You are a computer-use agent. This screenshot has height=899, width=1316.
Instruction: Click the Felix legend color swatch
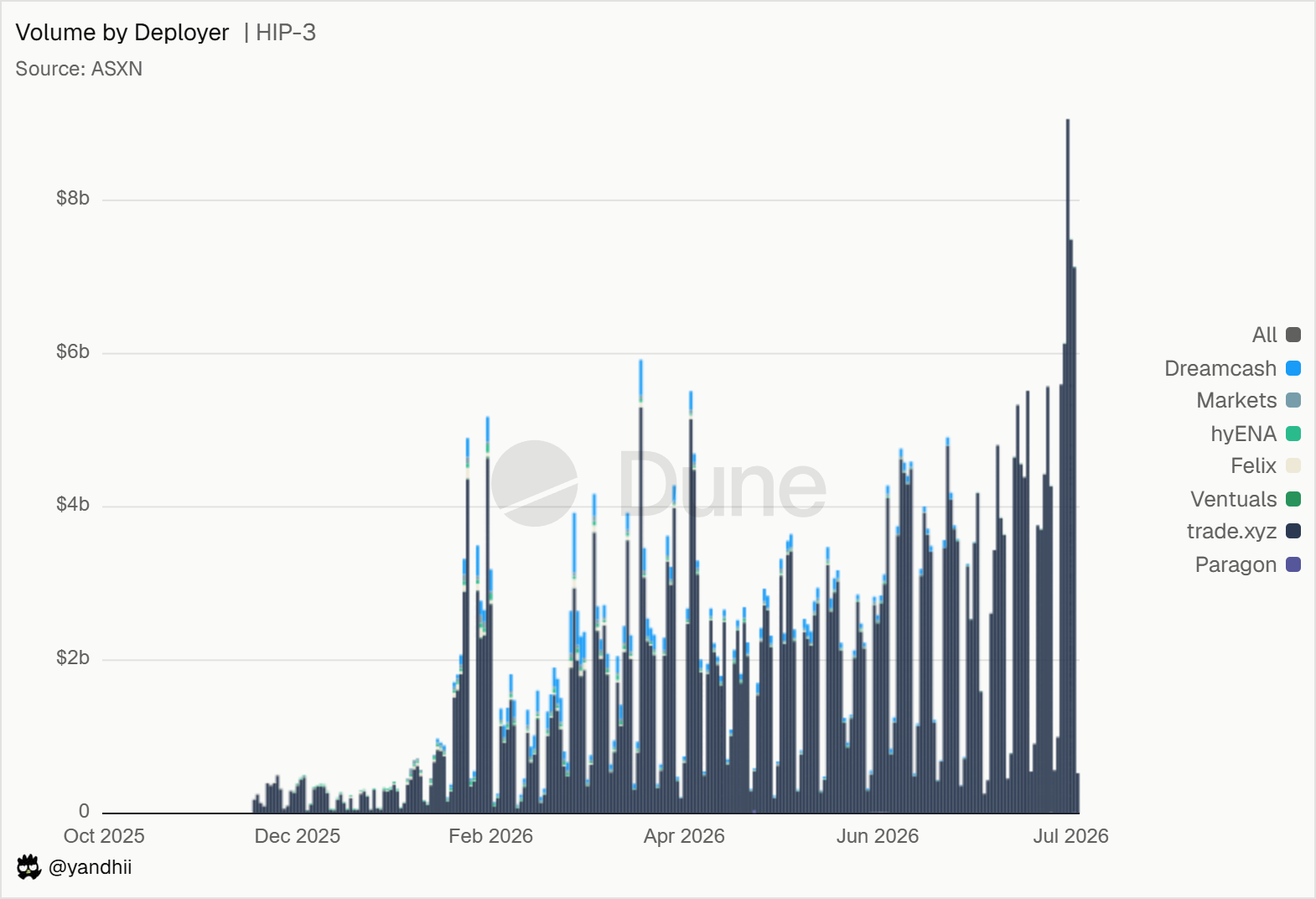(1293, 465)
